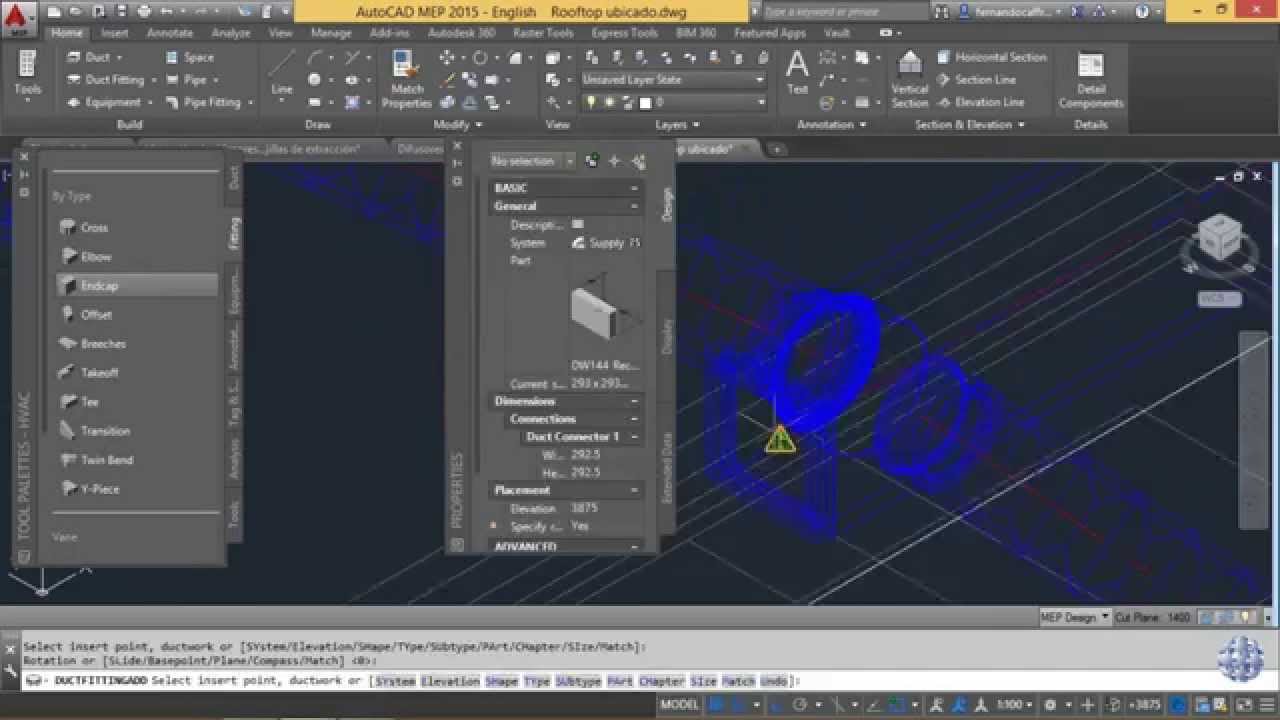Select the Line draw tool

point(282,73)
